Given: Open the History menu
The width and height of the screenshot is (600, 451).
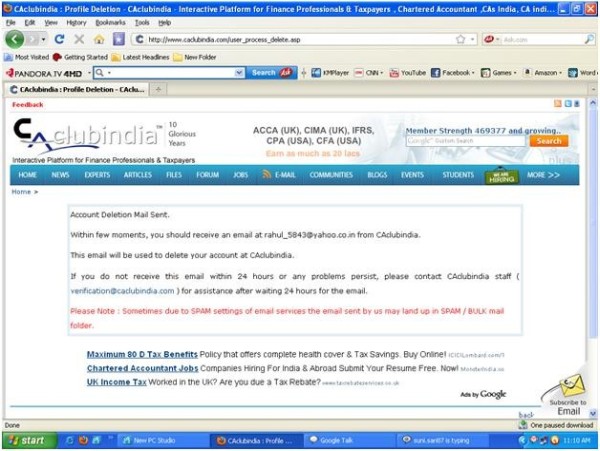Looking at the screenshot, I should point(76,22).
